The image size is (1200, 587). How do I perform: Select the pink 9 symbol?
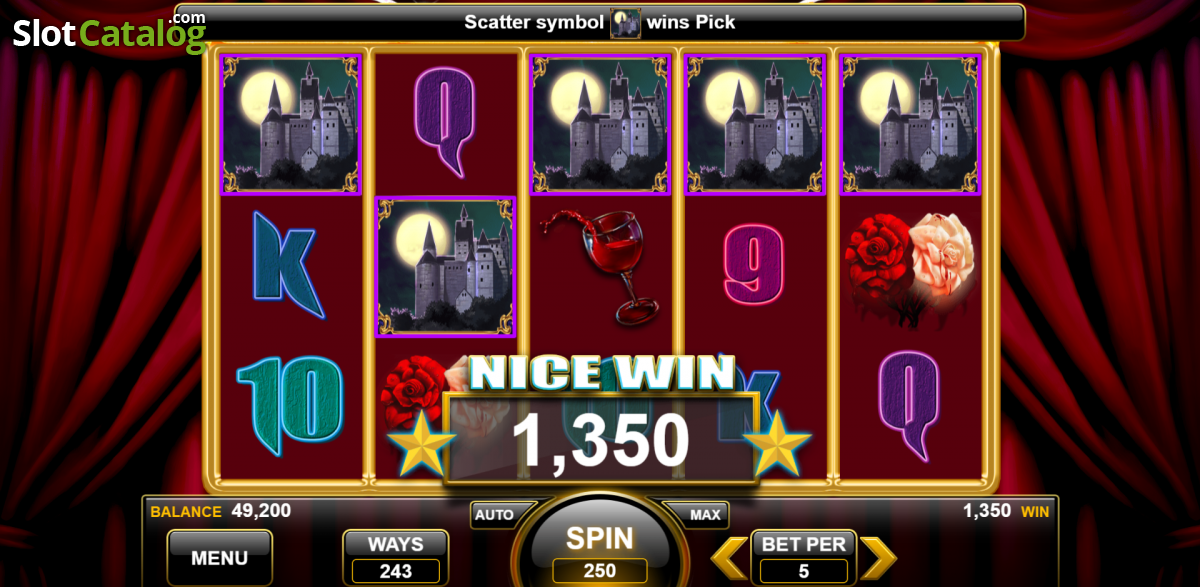click(753, 264)
